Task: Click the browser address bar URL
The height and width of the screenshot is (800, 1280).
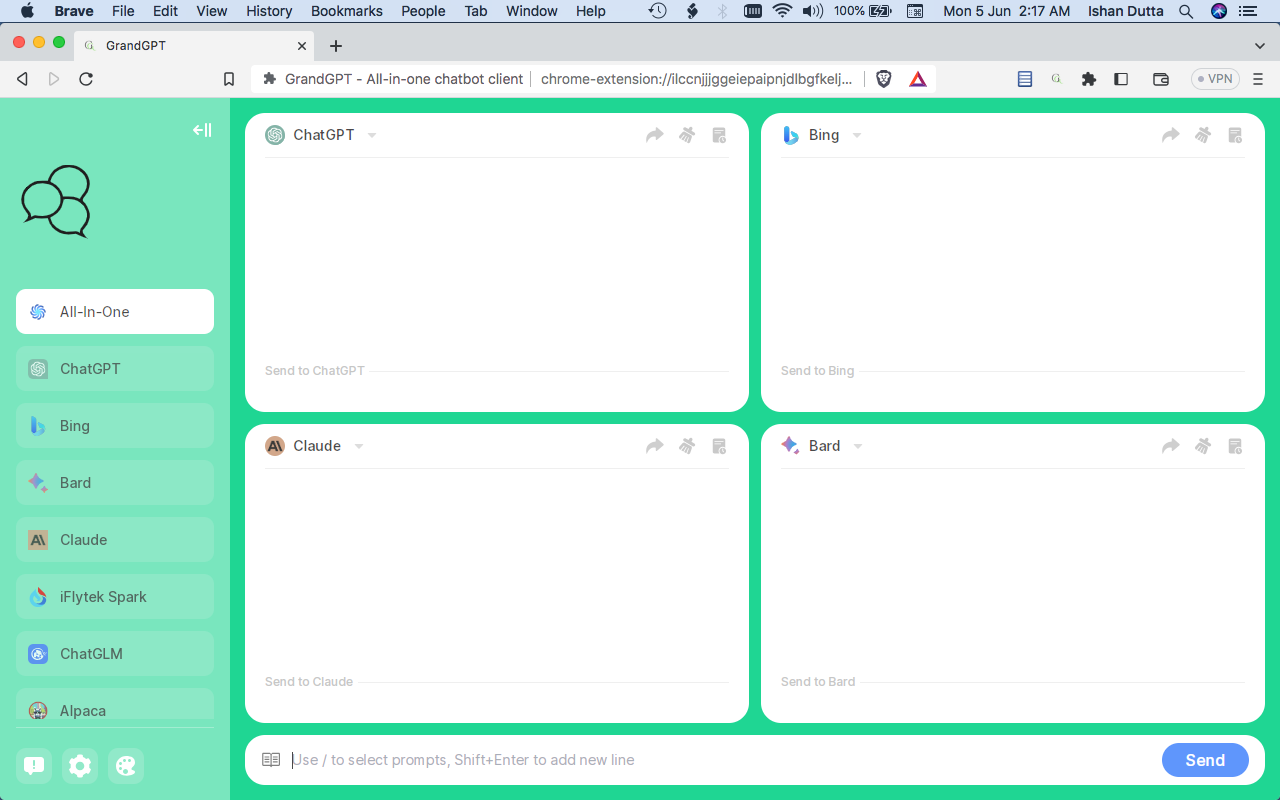Action: click(x=696, y=79)
